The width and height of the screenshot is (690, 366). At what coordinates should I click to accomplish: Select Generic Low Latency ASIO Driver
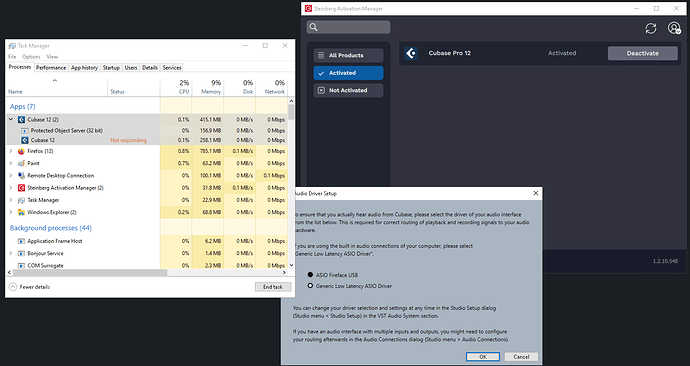[x=310, y=285]
